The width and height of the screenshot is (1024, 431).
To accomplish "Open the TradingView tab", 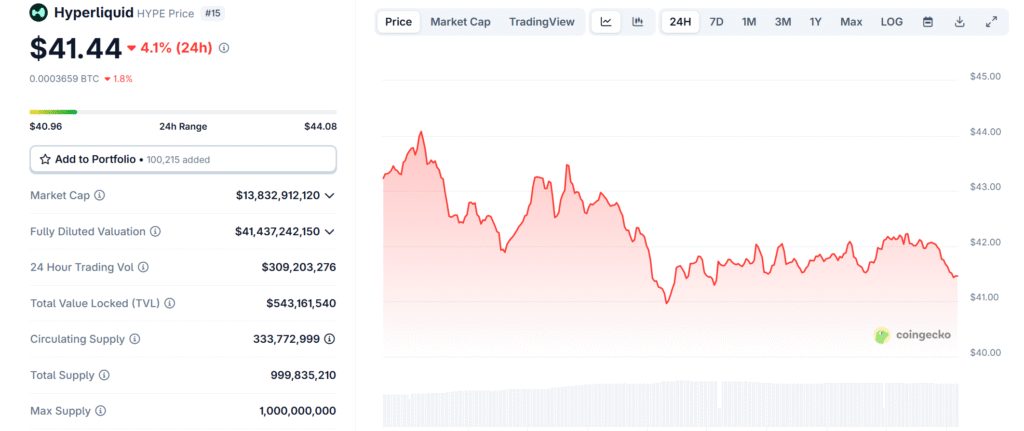I will tap(541, 22).
